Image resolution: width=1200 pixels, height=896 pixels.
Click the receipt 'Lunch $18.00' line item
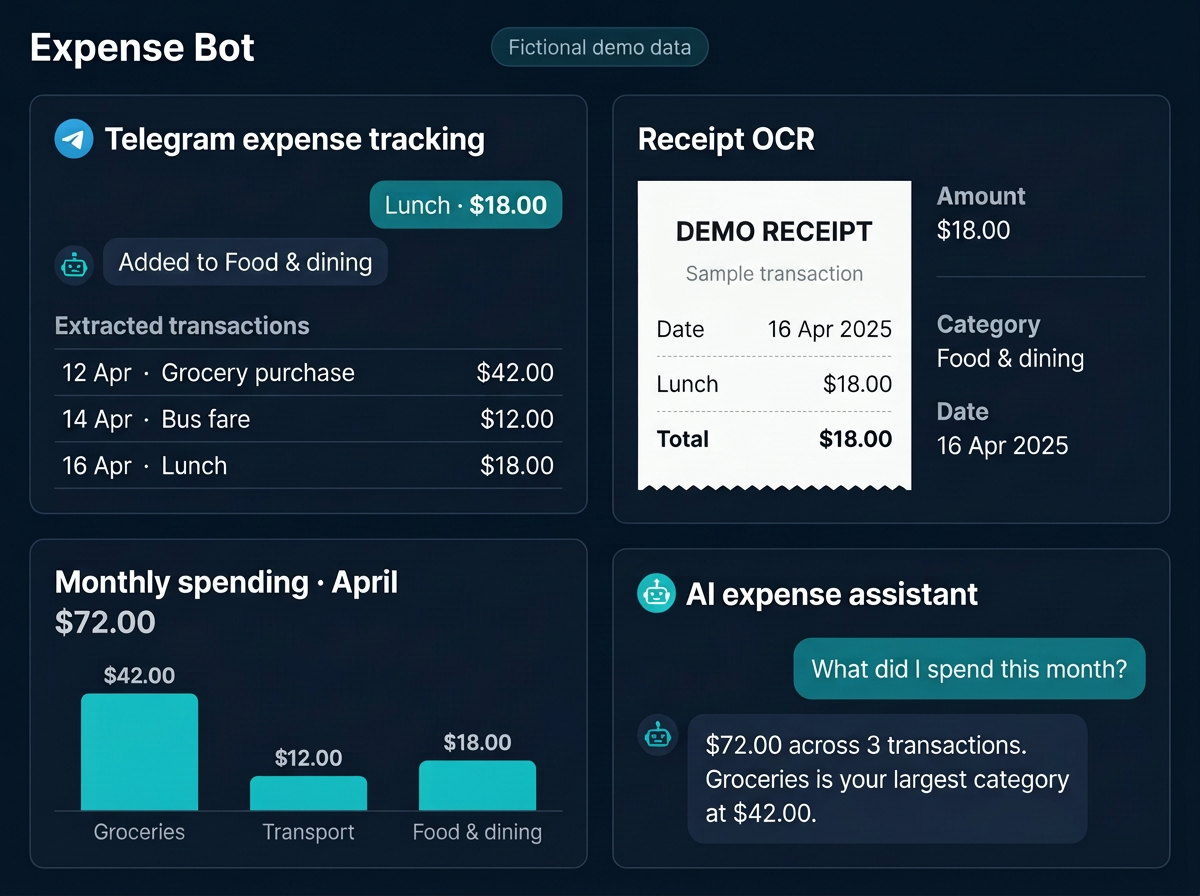click(774, 384)
